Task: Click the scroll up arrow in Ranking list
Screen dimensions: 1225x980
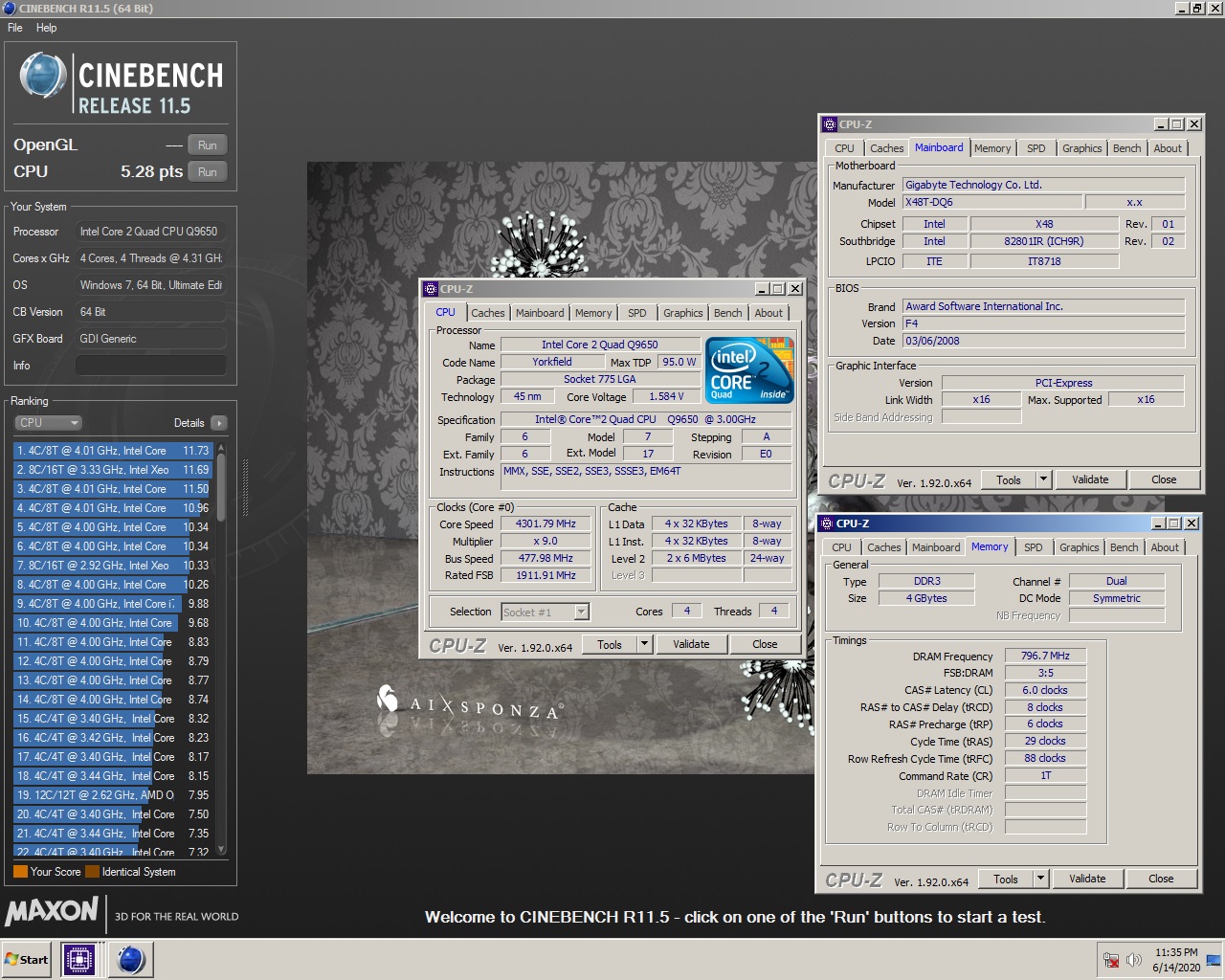Action: pyautogui.click(x=222, y=447)
